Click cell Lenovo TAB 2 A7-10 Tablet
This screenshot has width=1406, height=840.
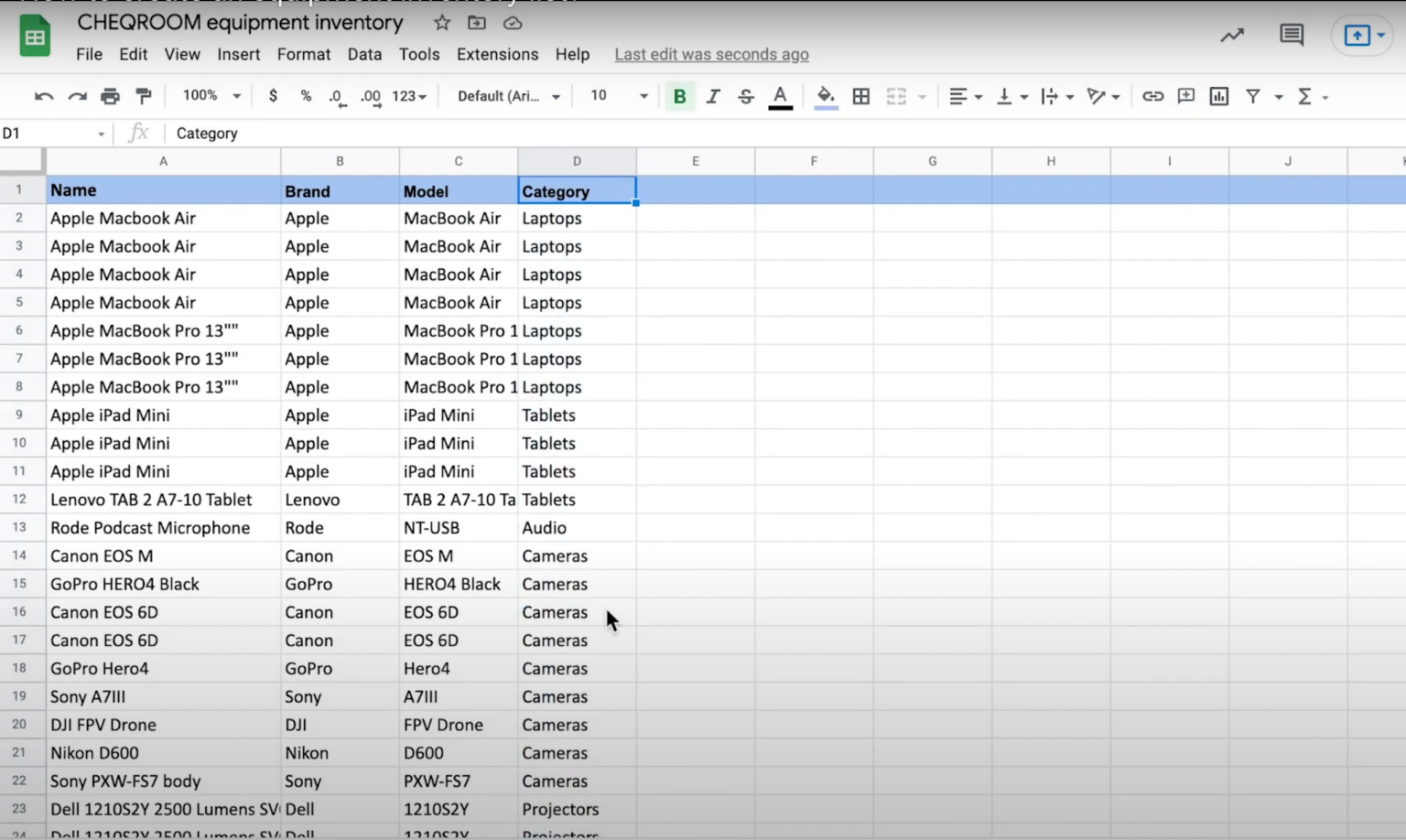tap(164, 500)
